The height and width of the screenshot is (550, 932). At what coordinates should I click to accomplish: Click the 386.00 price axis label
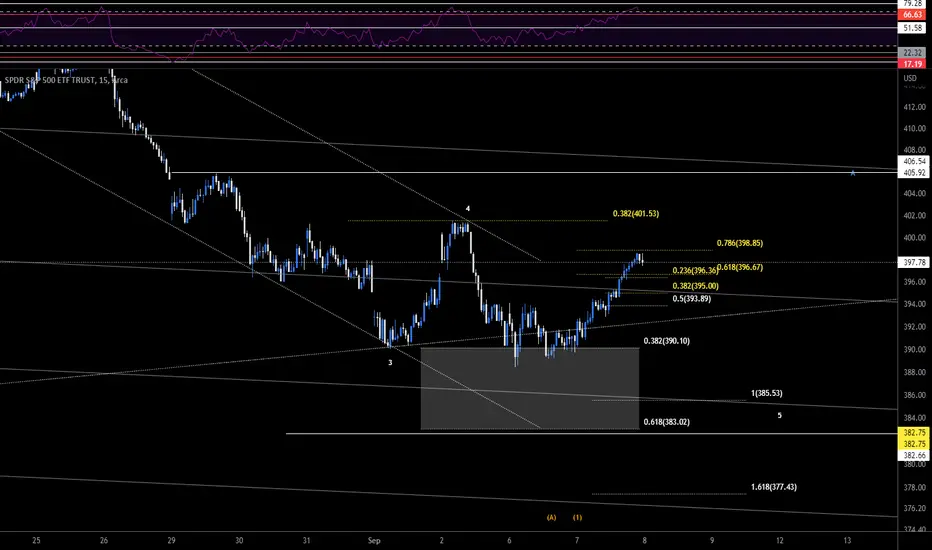(x=914, y=395)
